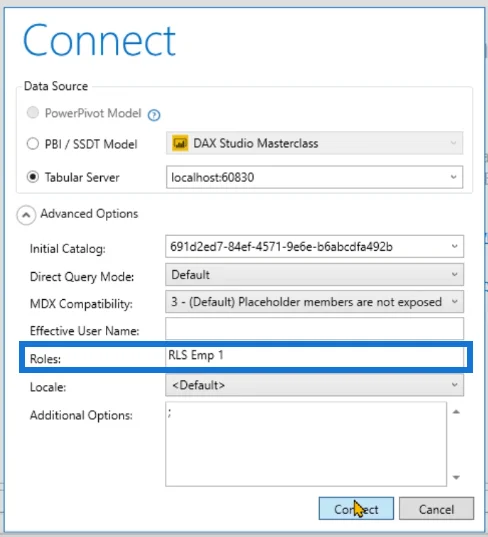This screenshot has height=537, width=488.
Task: Open the Locale dropdown
Action: (314, 385)
